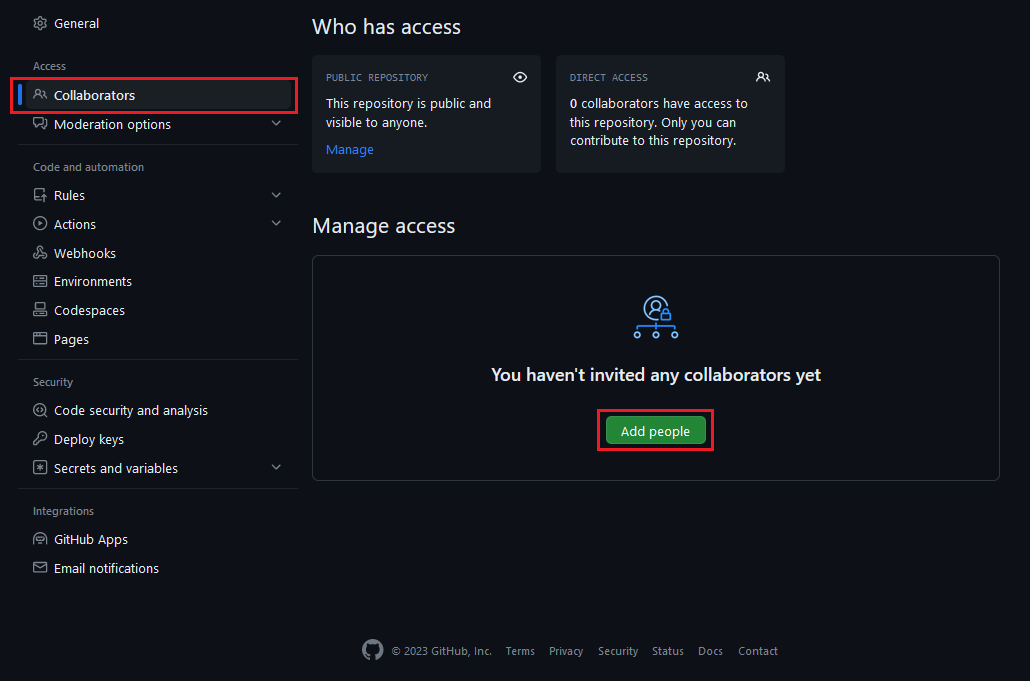1030x681 pixels.
Task: Click the Code security shield-search icon
Action: click(40, 410)
